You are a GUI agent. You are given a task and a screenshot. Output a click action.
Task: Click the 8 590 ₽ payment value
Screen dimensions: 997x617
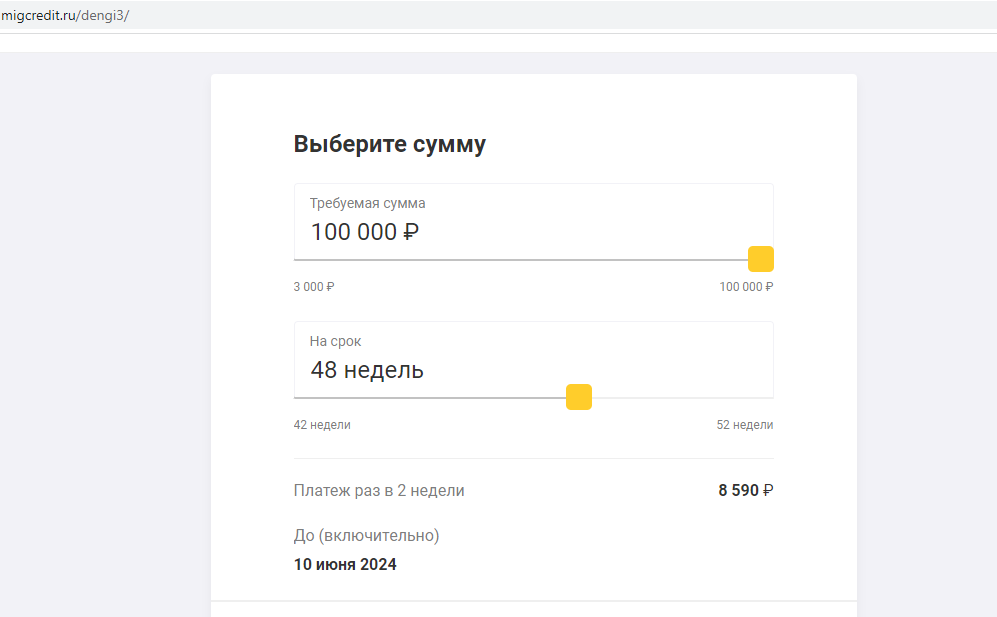(x=746, y=490)
